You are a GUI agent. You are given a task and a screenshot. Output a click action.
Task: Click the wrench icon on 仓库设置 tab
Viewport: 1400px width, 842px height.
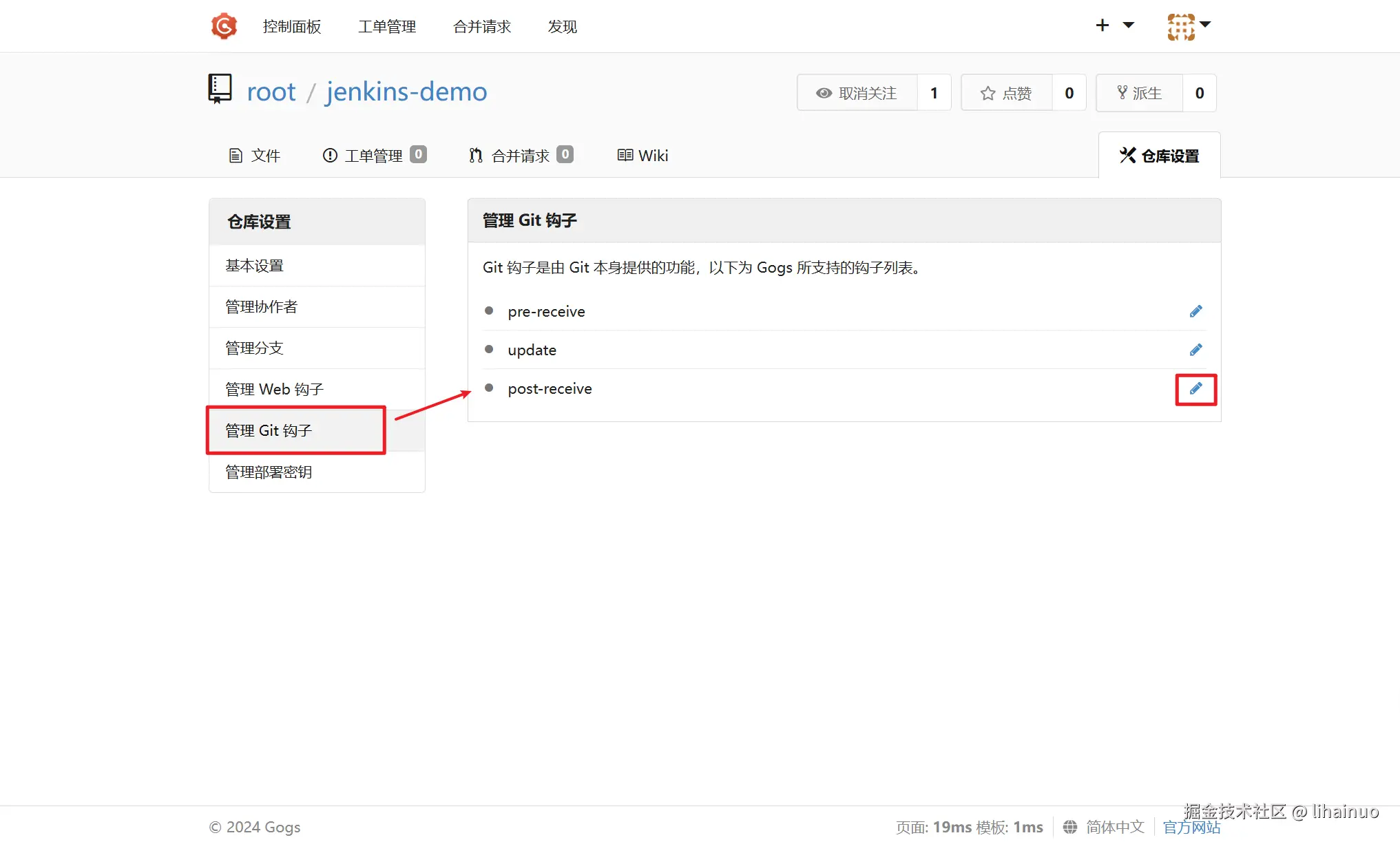pyautogui.click(x=1127, y=155)
